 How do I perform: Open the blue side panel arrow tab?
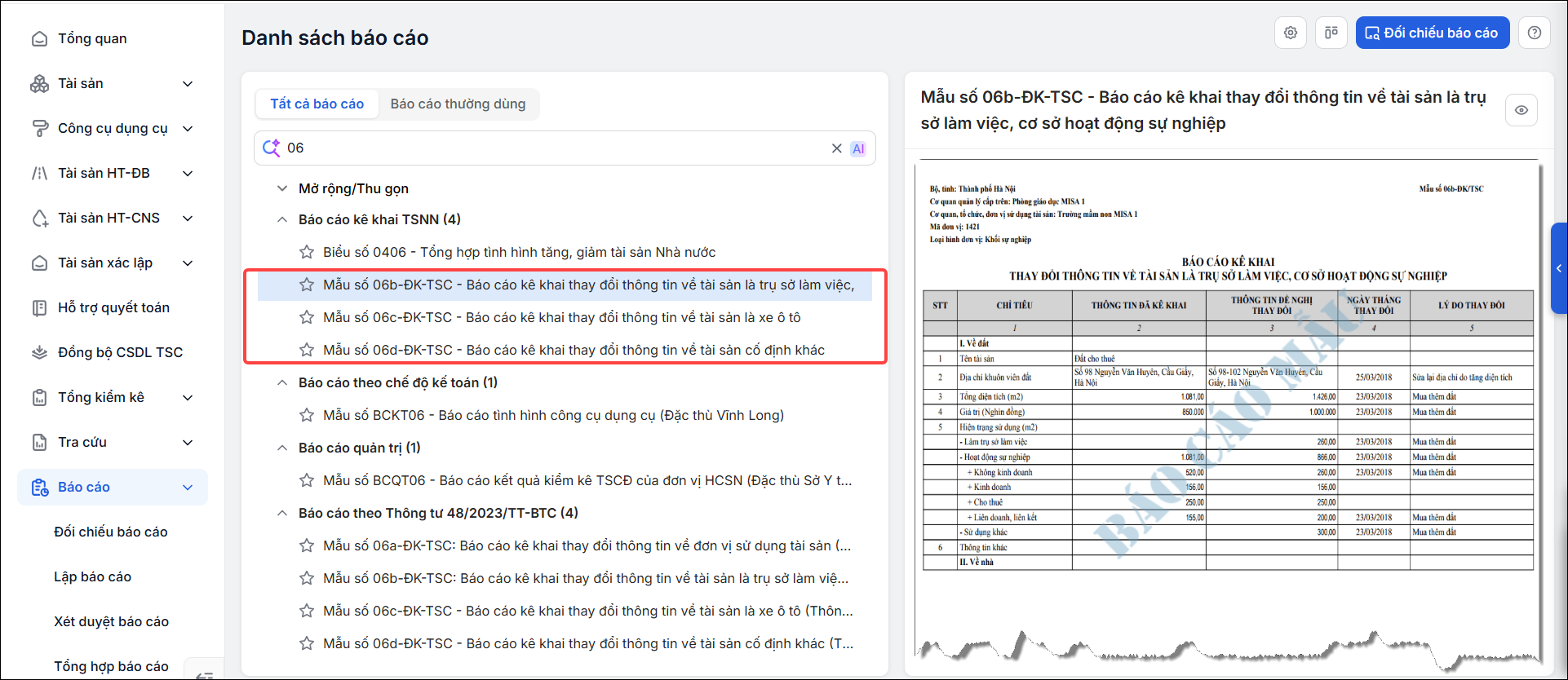pyautogui.click(x=1559, y=268)
